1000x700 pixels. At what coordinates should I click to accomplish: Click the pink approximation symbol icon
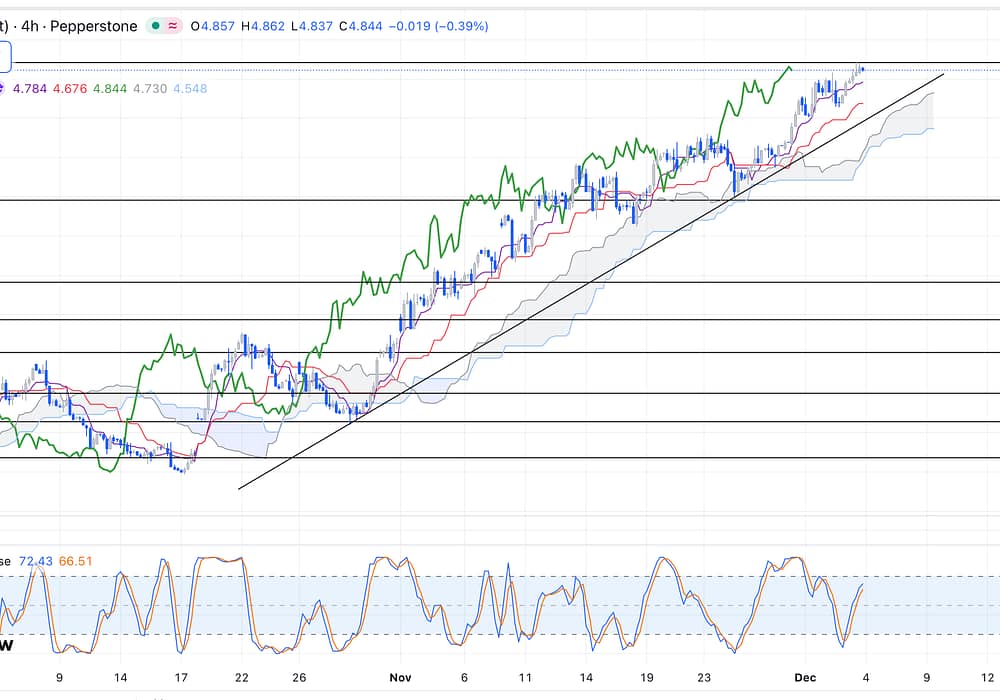point(173,26)
